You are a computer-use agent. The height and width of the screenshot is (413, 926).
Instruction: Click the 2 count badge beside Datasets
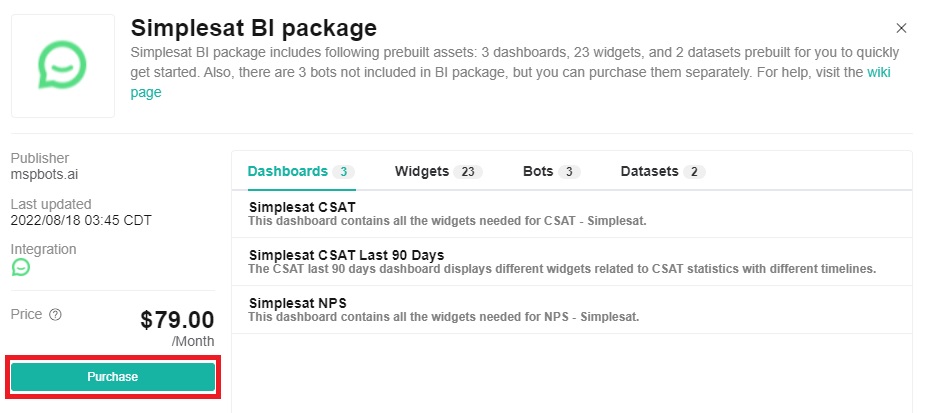point(693,172)
